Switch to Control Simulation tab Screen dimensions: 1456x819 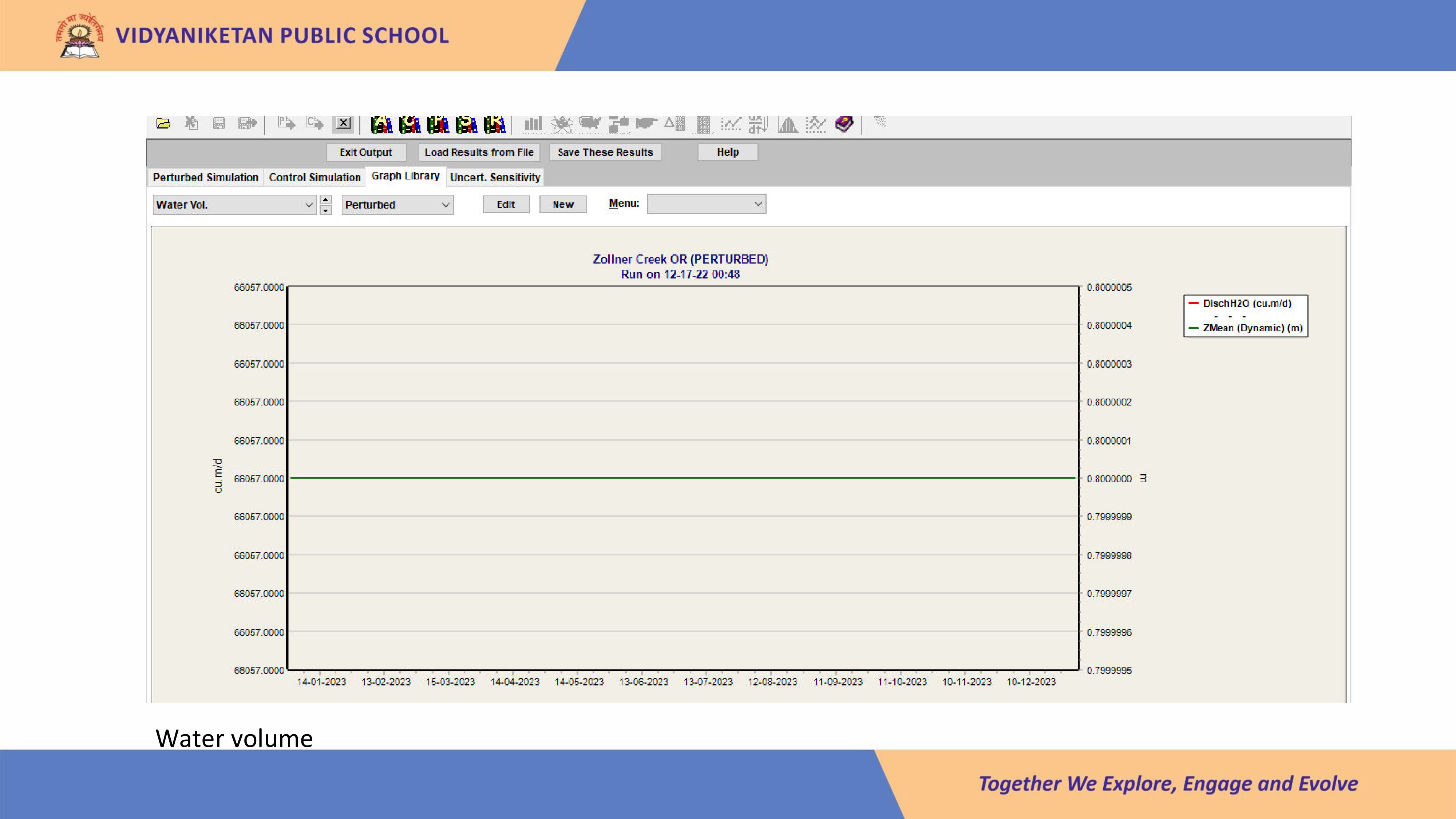[x=315, y=178]
